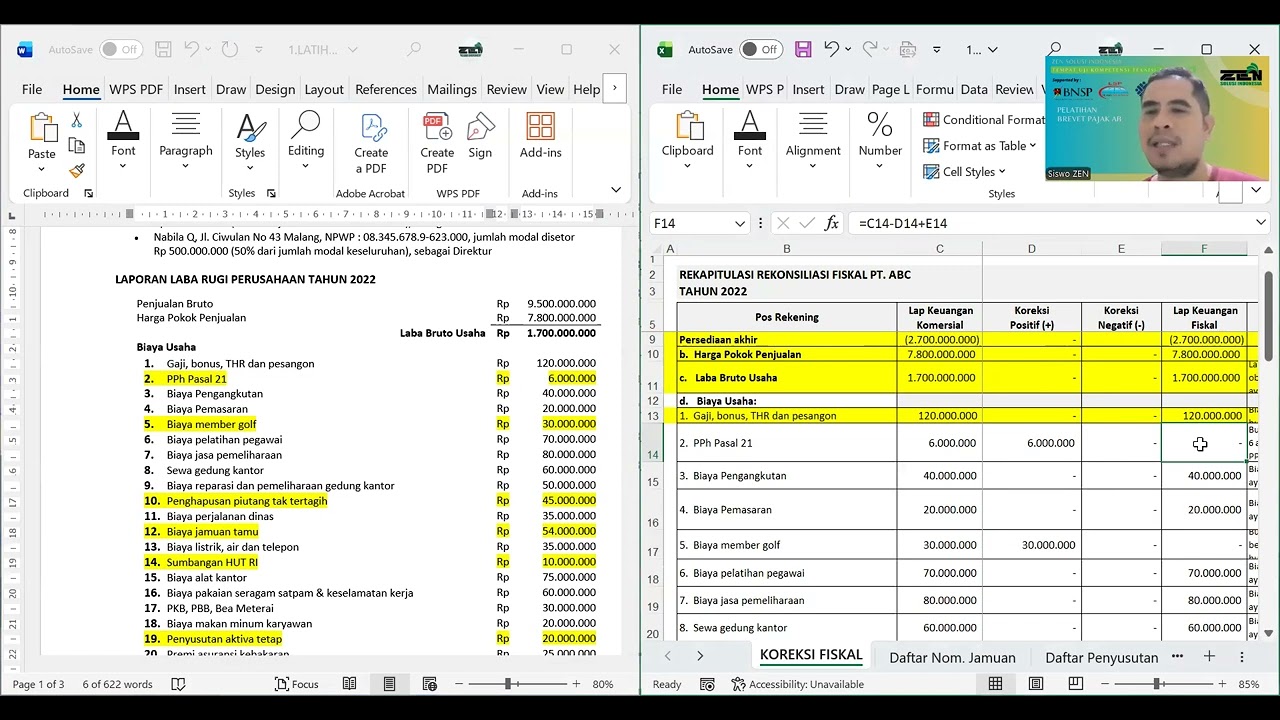The height and width of the screenshot is (720, 1280).
Task: Open Styles gallery in Word
Action: pos(250,140)
